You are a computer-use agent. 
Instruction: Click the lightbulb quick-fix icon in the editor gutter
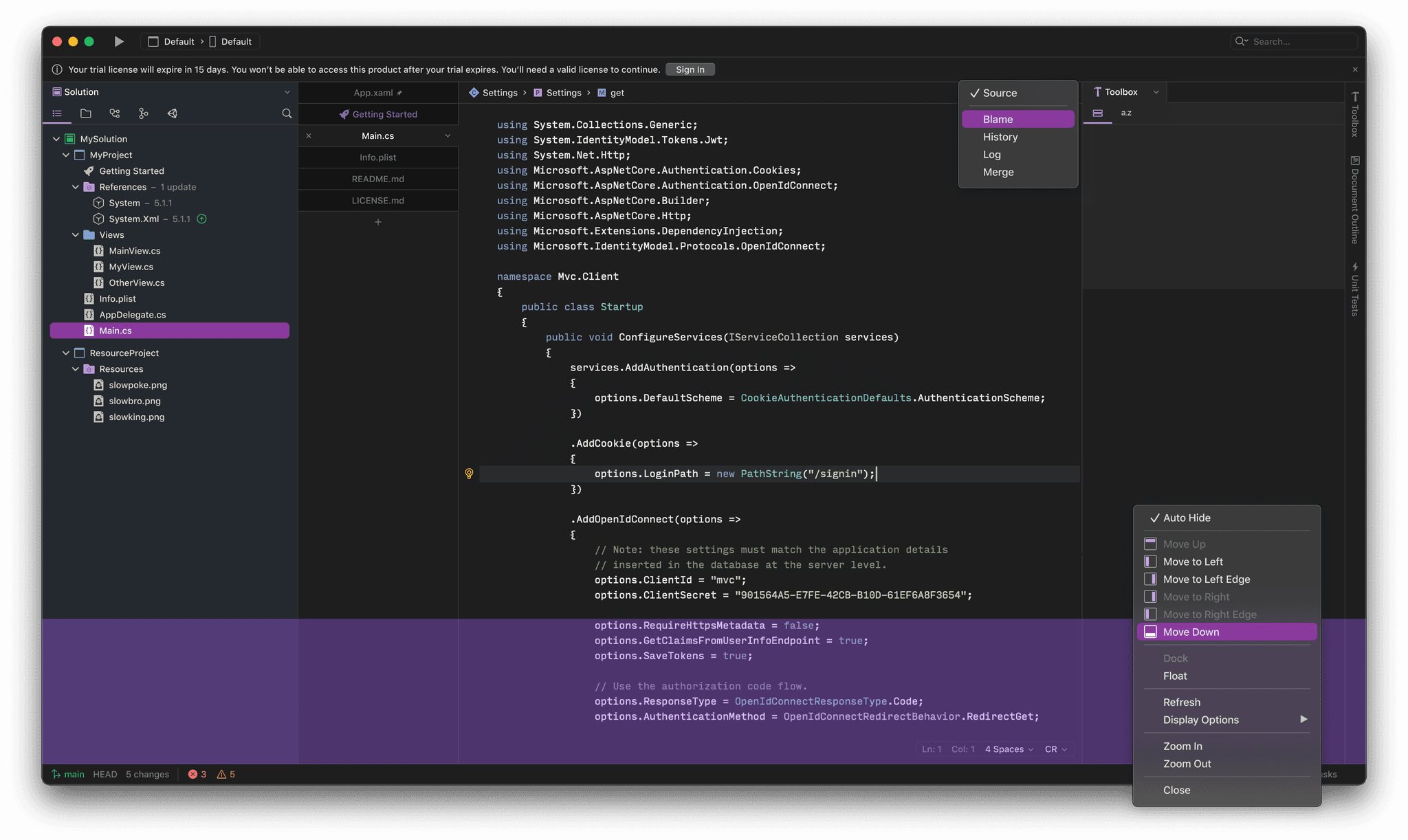[x=469, y=474]
